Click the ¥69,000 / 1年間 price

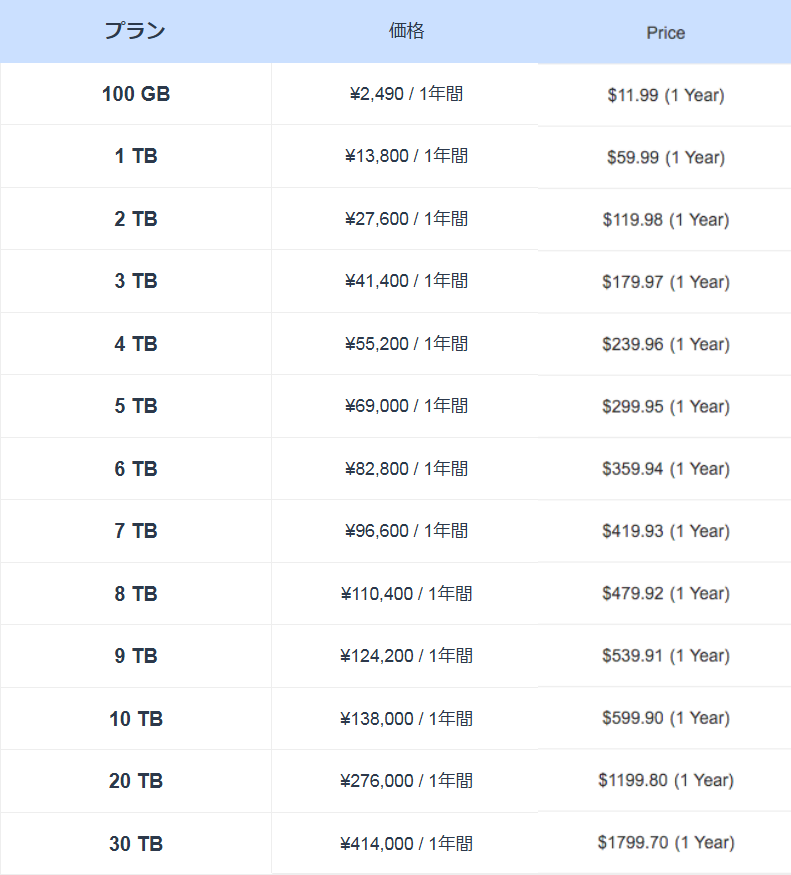click(406, 406)
